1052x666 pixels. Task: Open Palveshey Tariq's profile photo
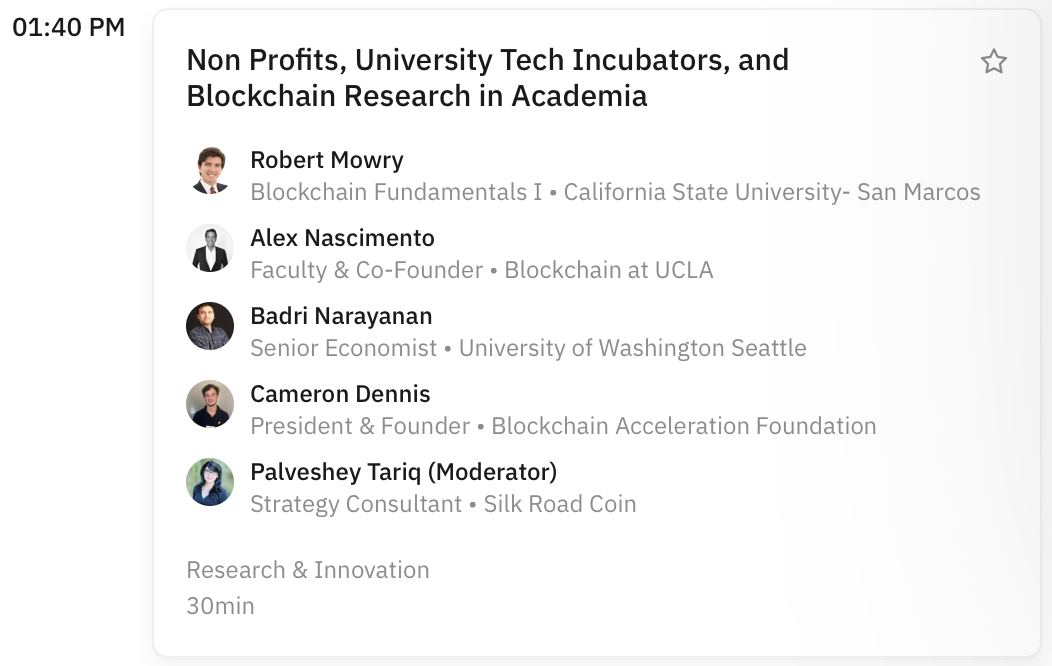(210, 483)
